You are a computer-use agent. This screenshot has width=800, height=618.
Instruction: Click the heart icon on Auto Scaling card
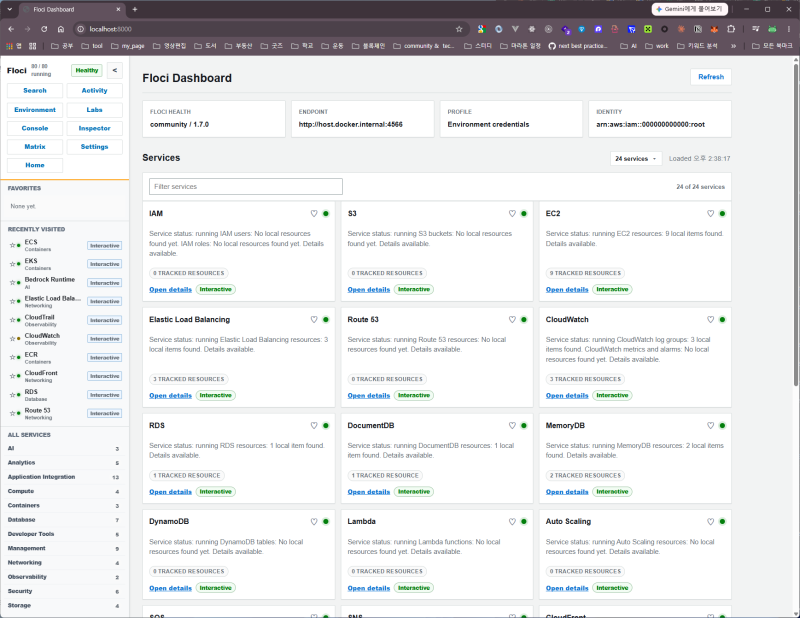710,522
